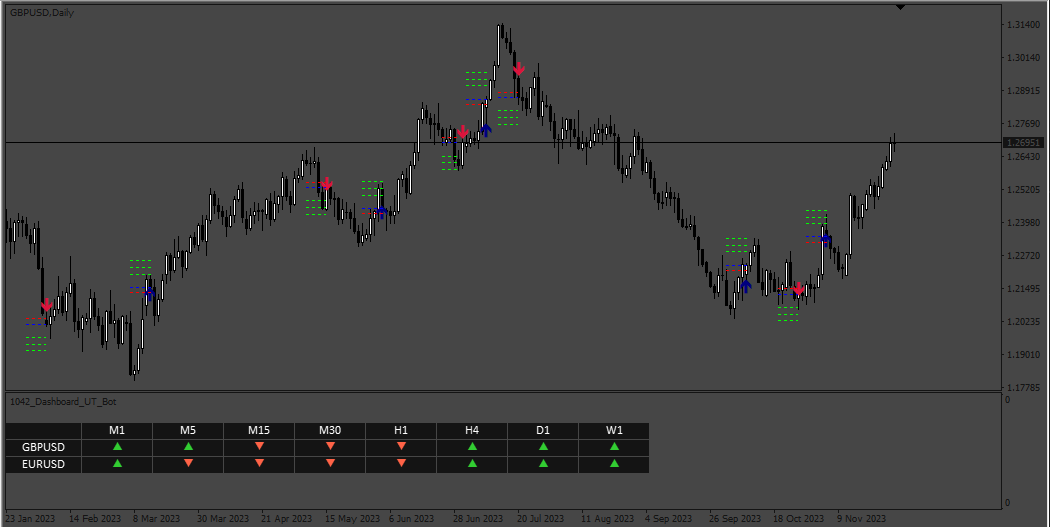
Task: Click the EURUSD symbol row label
Action: [44, 464]
